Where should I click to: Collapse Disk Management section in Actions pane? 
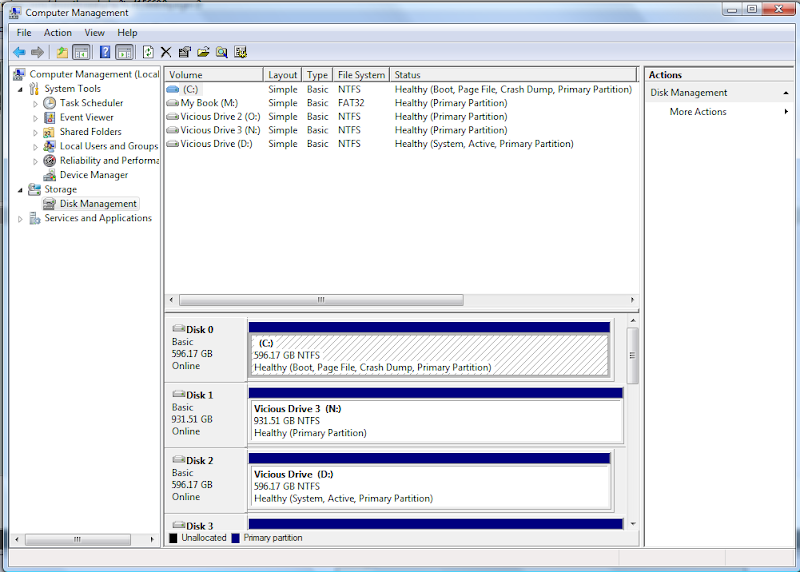point(786,93)
